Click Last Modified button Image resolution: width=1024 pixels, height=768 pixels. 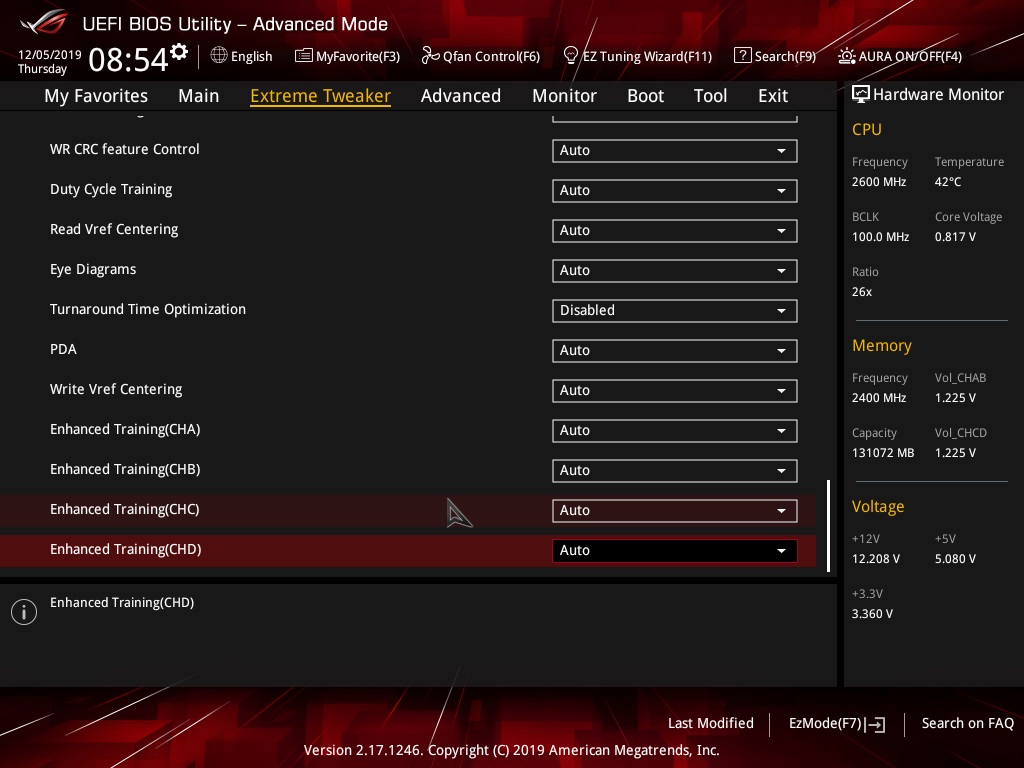tap(711, 723)
